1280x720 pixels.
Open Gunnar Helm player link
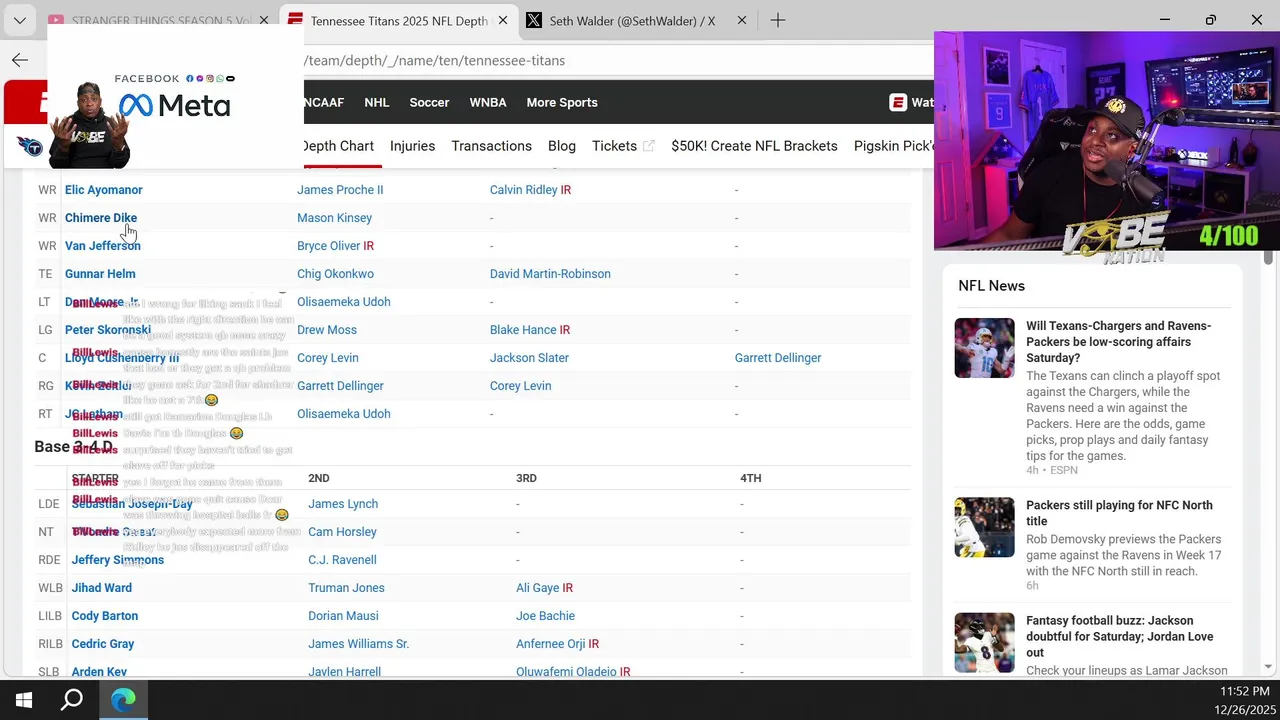tap(100, 274)
